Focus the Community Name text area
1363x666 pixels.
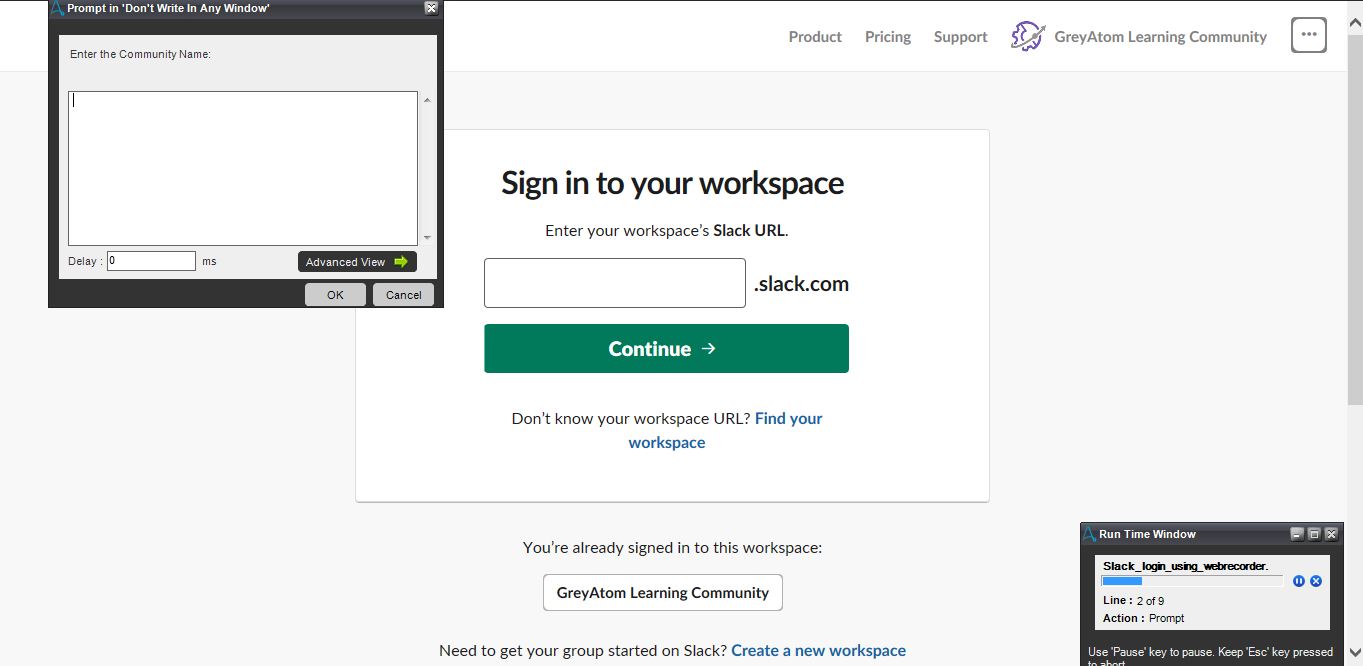click(x=243, y=168)
